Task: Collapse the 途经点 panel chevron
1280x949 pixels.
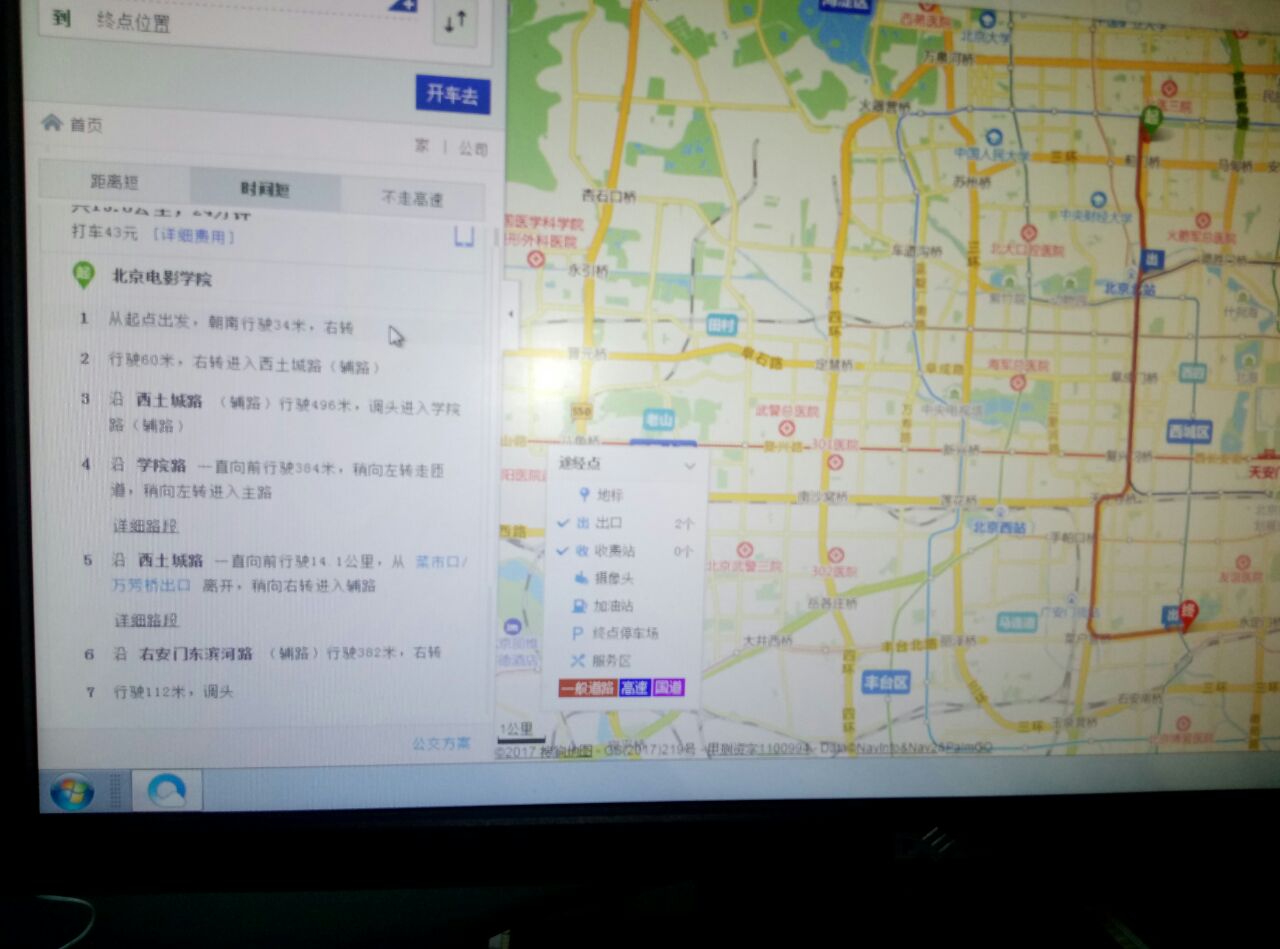Action: (x=689, y=466)
